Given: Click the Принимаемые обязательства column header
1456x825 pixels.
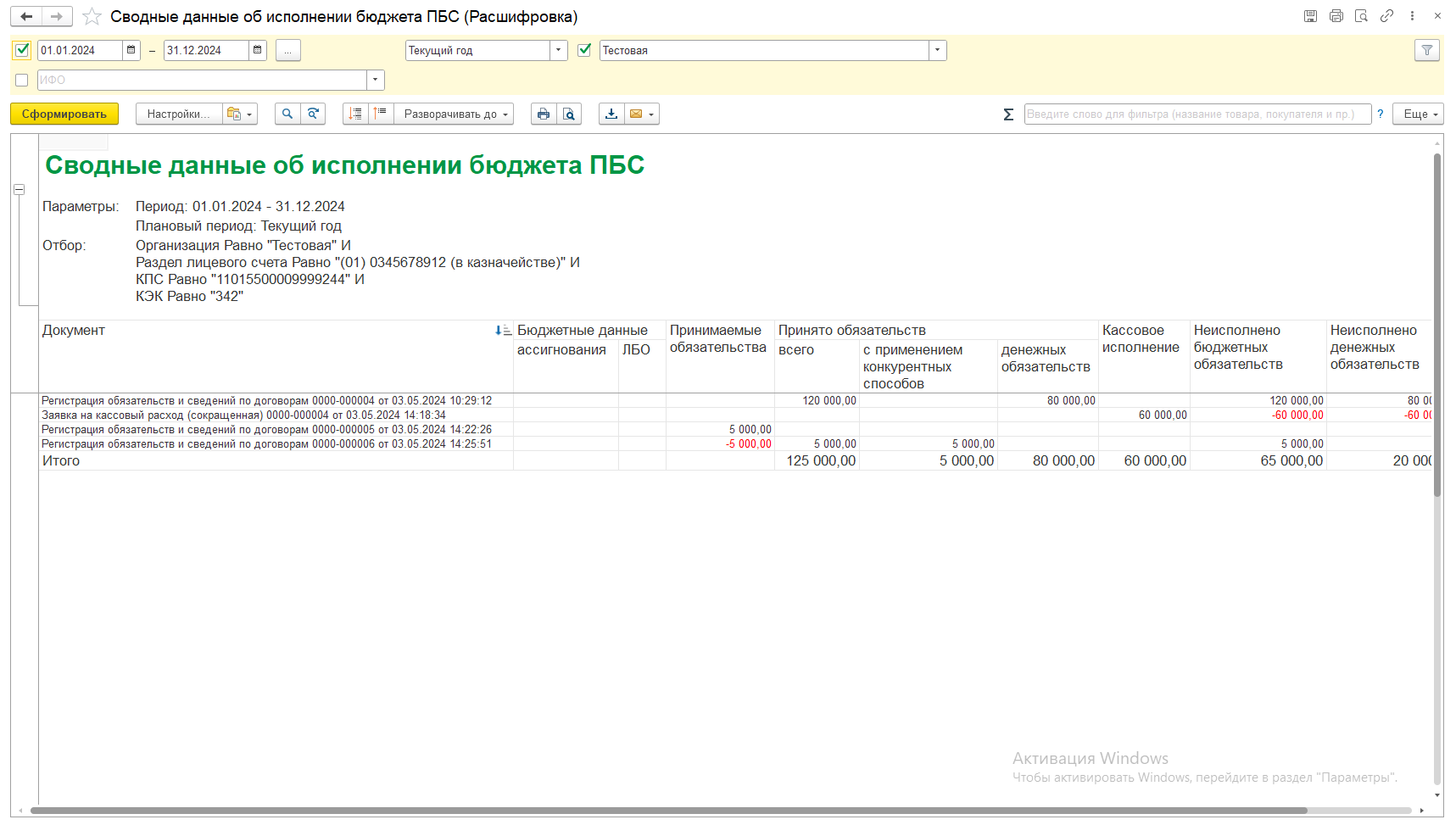Looking at the screenshot, I should [718, 338].
